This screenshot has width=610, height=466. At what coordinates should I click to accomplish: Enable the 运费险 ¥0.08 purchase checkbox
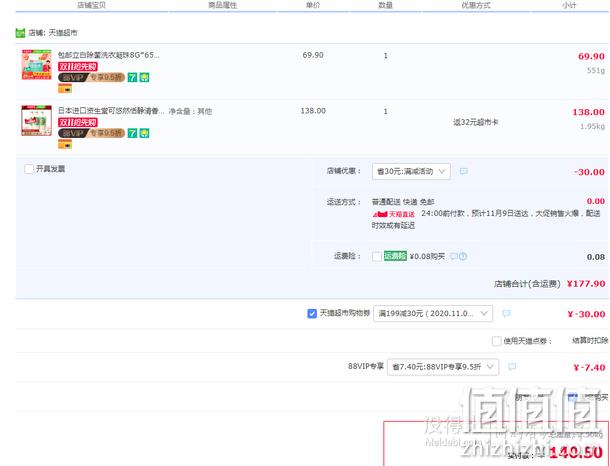tap(377, 256)
